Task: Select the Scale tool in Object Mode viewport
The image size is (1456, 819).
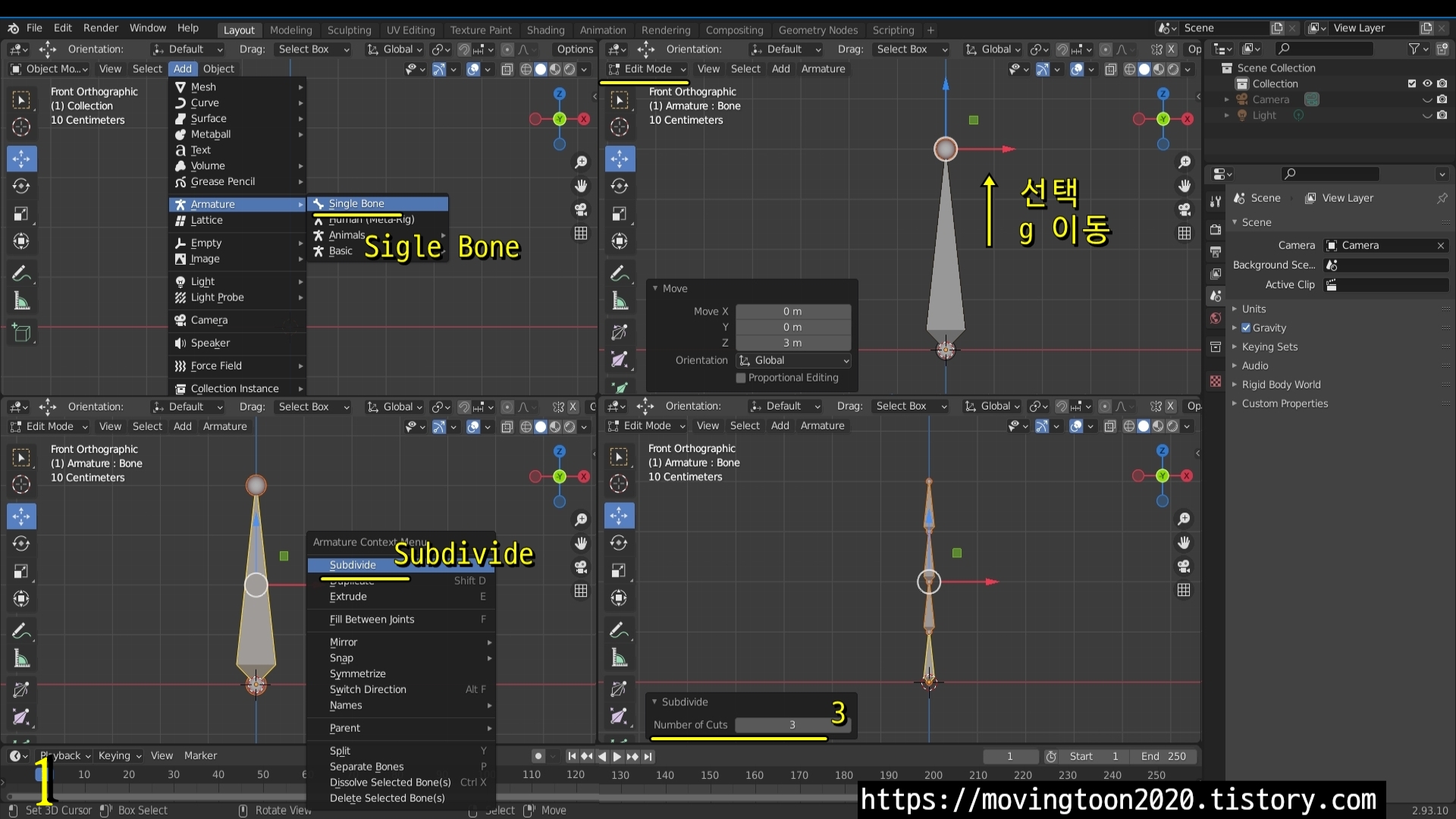Action: [21, 214]
